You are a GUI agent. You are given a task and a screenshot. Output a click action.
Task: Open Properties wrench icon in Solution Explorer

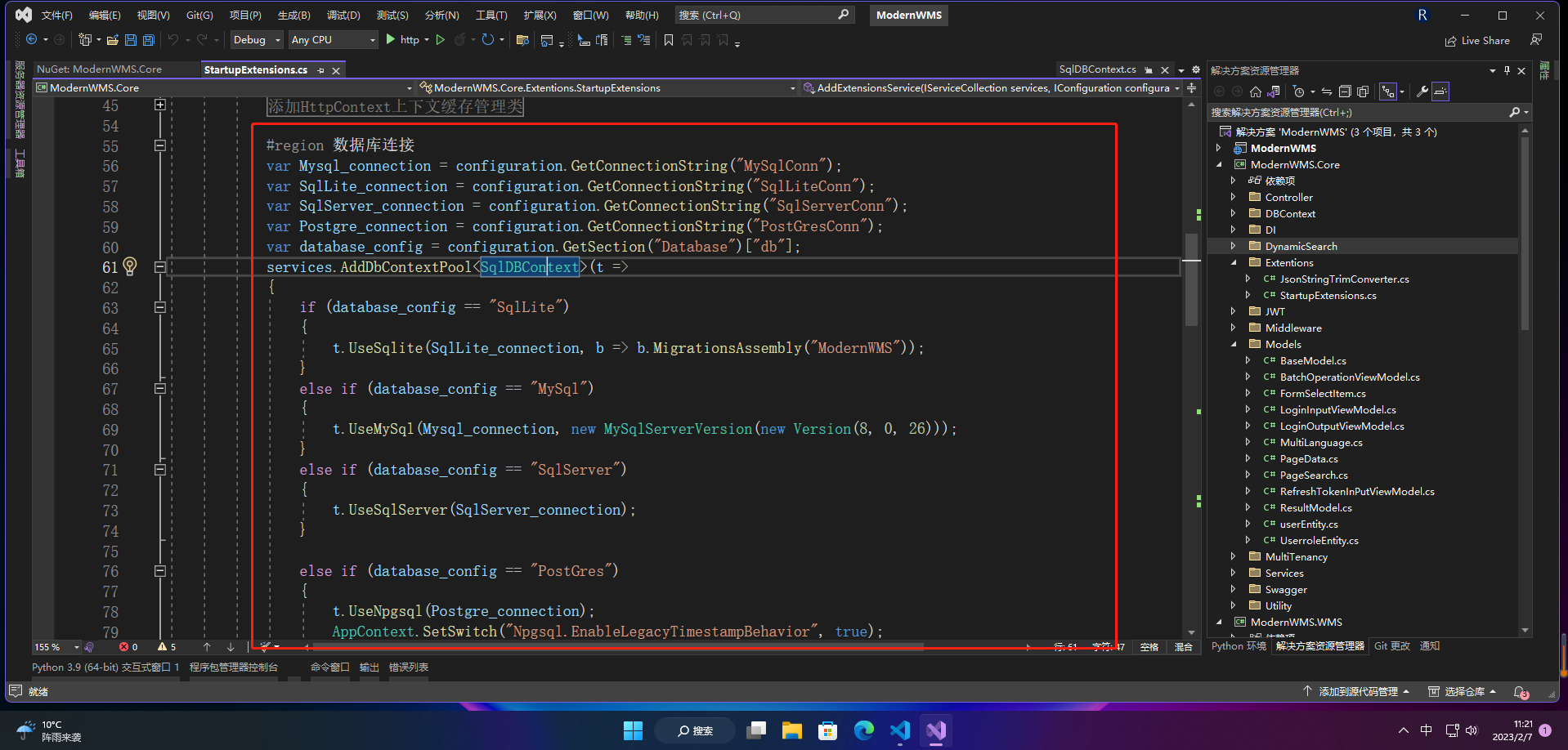1422,92
